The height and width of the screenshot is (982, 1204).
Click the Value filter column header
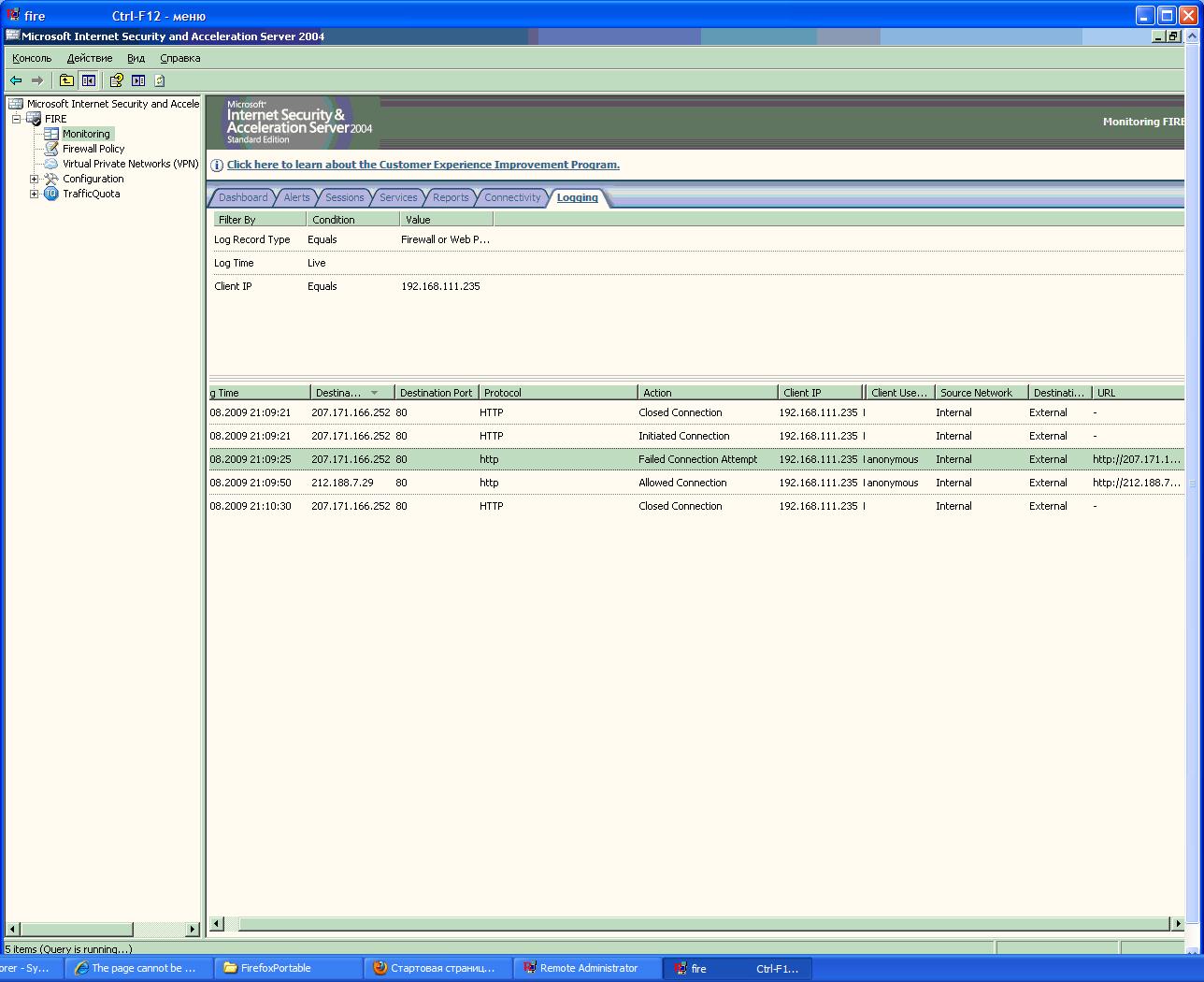pos(447,220)
